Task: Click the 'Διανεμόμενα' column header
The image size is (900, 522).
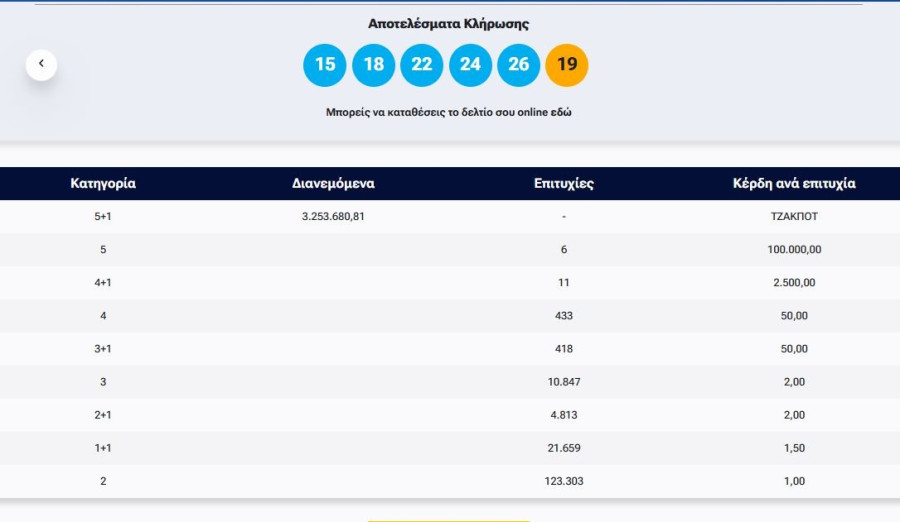Action: 333,183
